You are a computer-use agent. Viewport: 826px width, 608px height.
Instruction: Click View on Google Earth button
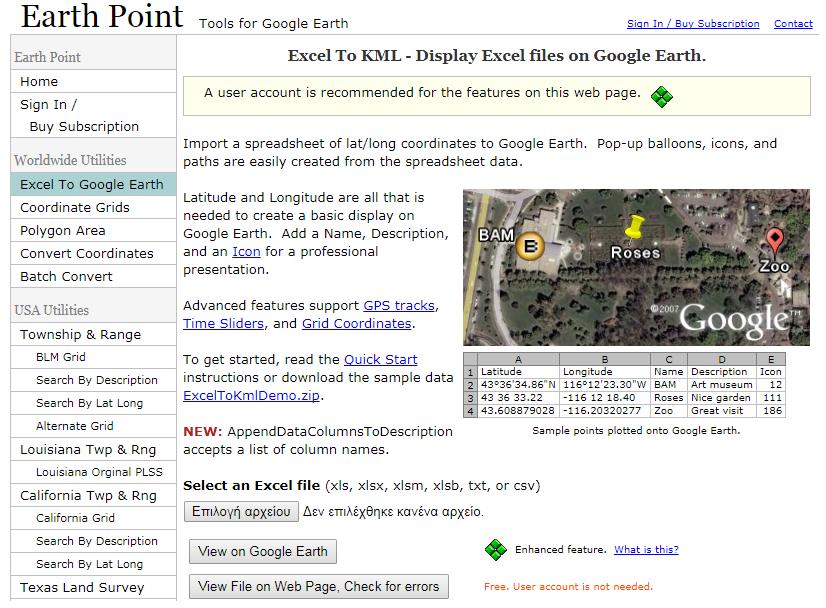pyautogui.click(x=263, y=552)
